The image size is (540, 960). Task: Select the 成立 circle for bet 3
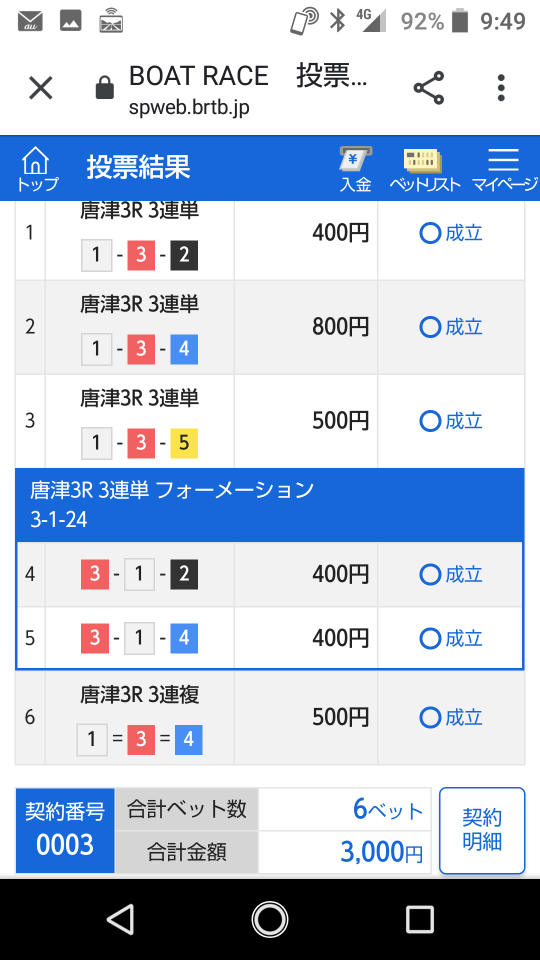pyautogui.click(x=430, y=421)
